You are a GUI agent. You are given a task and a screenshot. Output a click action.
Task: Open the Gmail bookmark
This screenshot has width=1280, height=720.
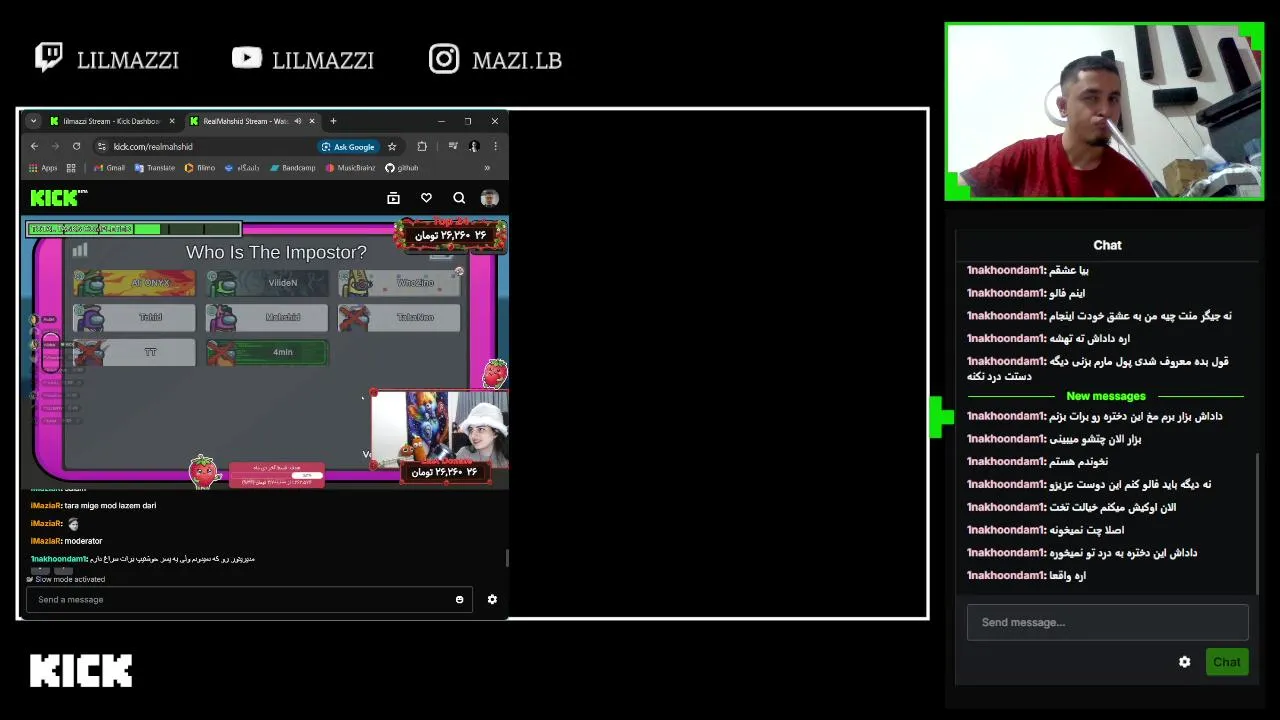pos(110,168)
